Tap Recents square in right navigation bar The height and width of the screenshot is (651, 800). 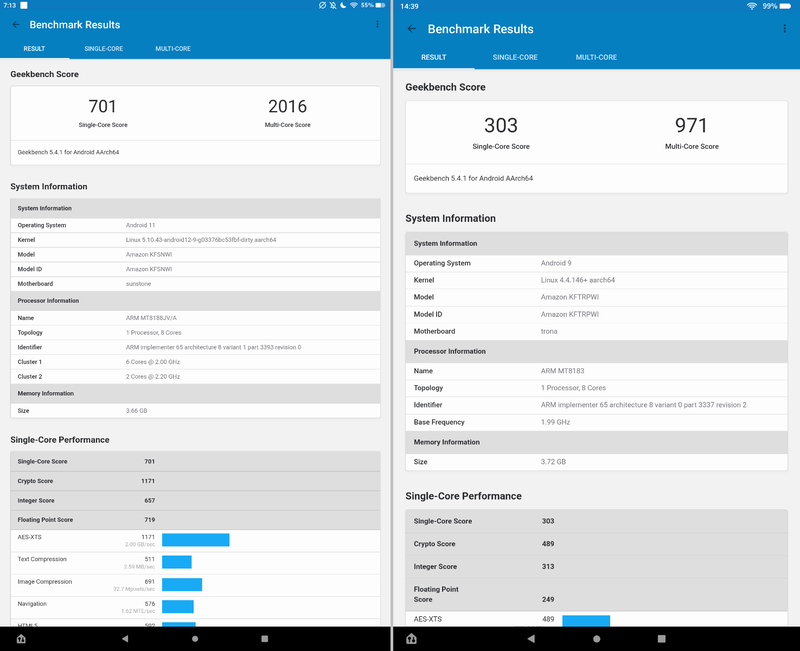(x=662, y=639)
